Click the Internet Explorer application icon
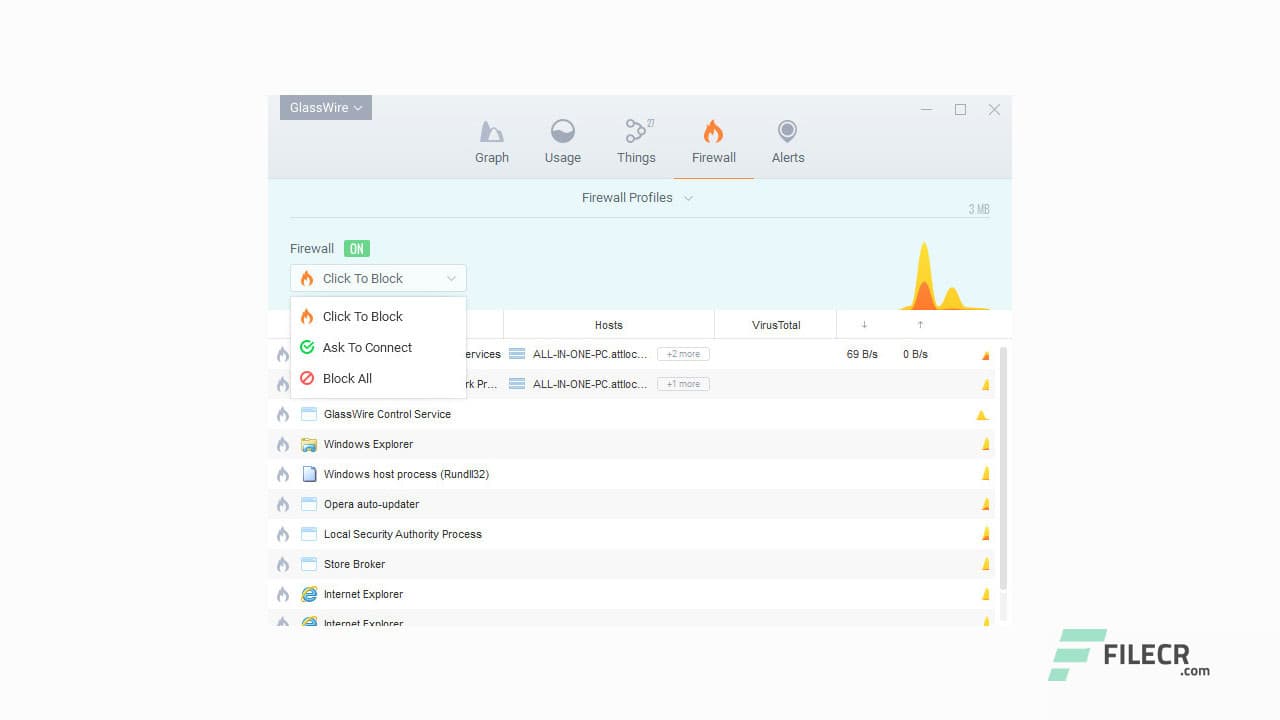Viewport: 1280px width, 720px height. coord(309,594)
